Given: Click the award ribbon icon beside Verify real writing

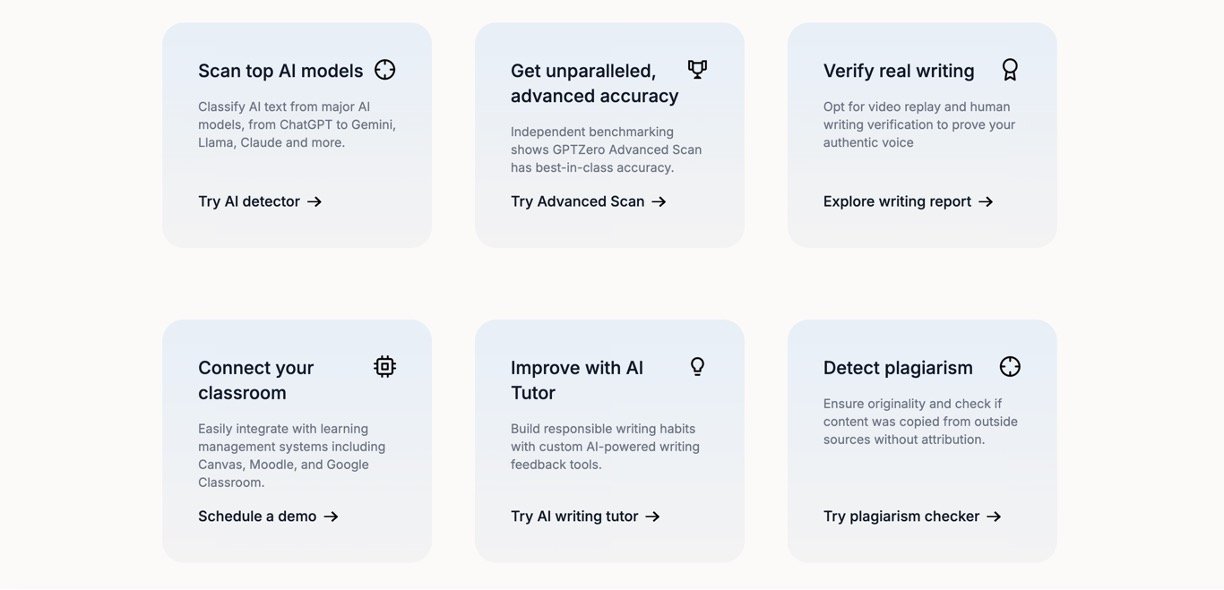Looking at the screenshot, I should pos(1010,69).
